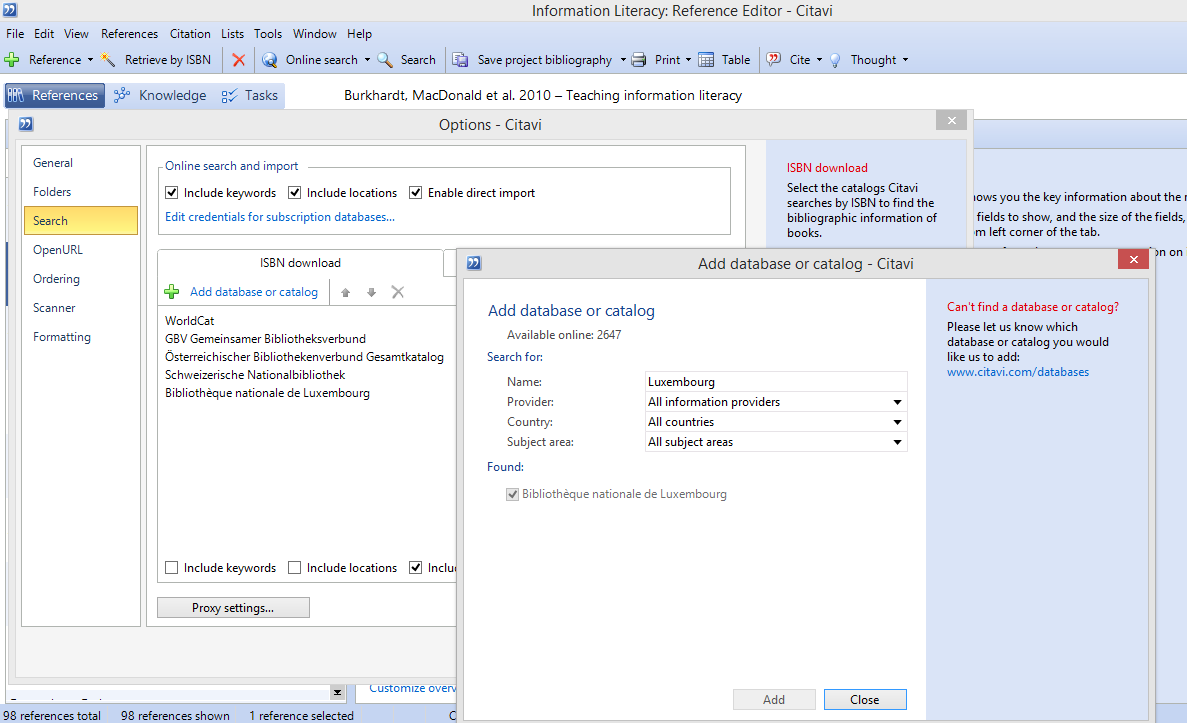Open the www.citavi.com/databases link
The image size is (1187, 723).
(1018, 372)
